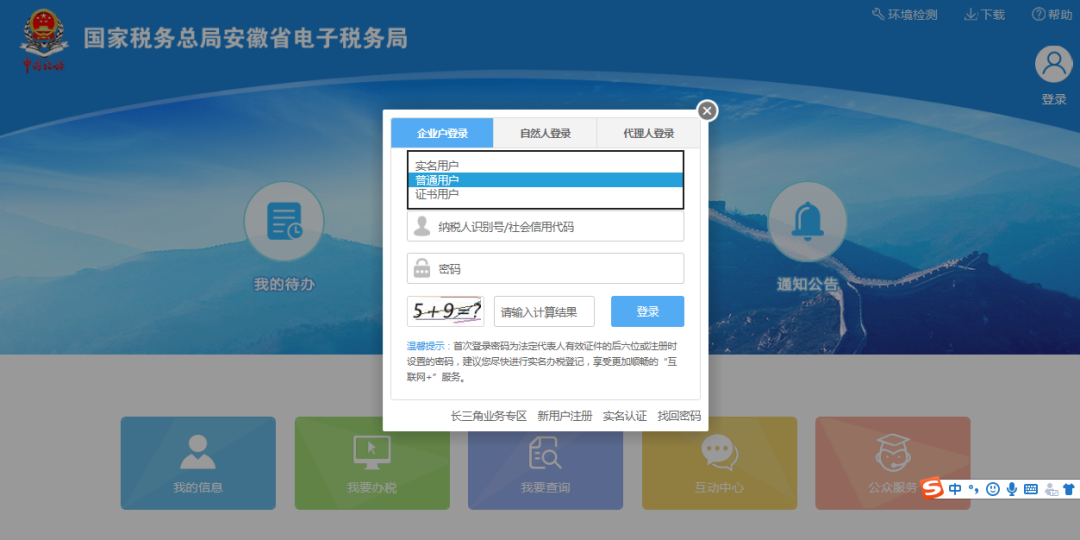This screenshot has height=540, width=1080.
Task: Switch to 自然人登录 tab
Action: pyautogui.click(x=545, y=133)
